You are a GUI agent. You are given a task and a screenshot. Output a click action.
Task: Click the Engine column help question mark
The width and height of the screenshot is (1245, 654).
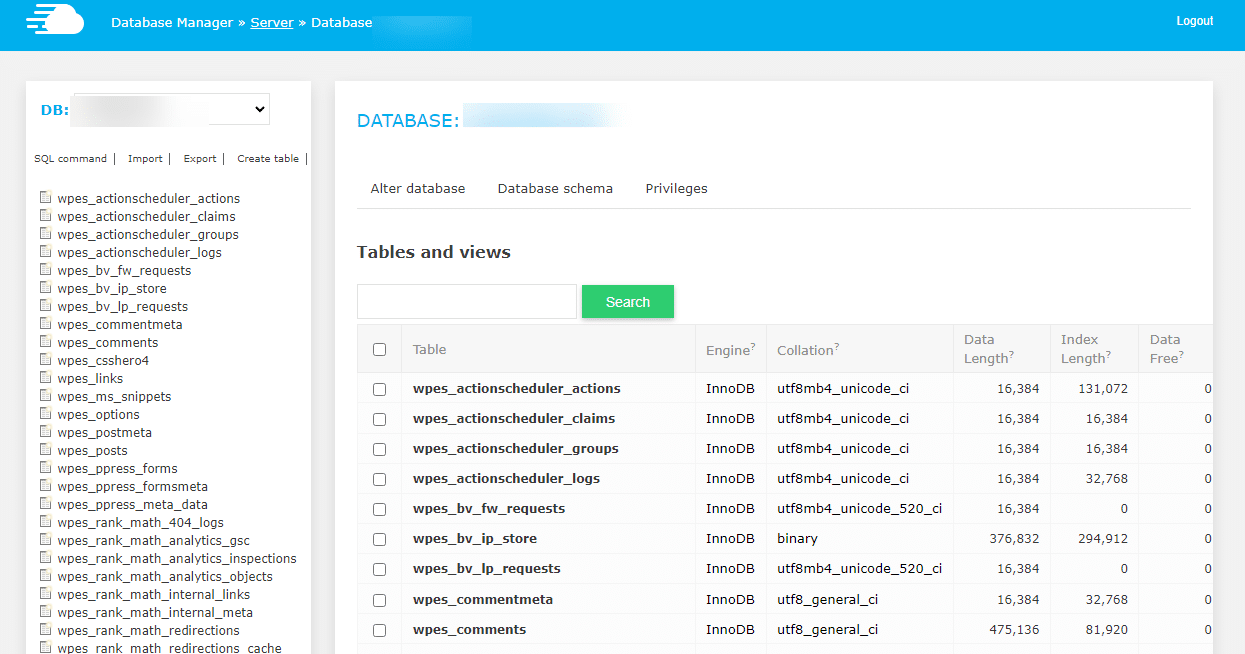[x=752, y=347]
